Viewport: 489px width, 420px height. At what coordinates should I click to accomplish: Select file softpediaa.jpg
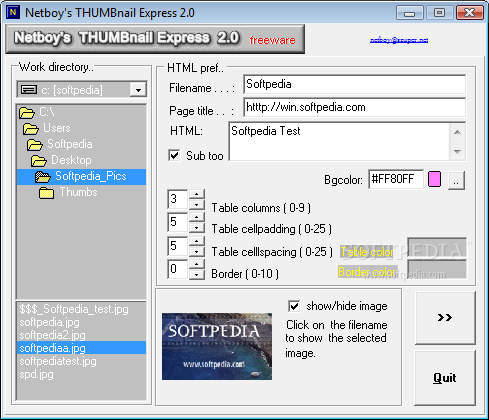click(81, 348)
